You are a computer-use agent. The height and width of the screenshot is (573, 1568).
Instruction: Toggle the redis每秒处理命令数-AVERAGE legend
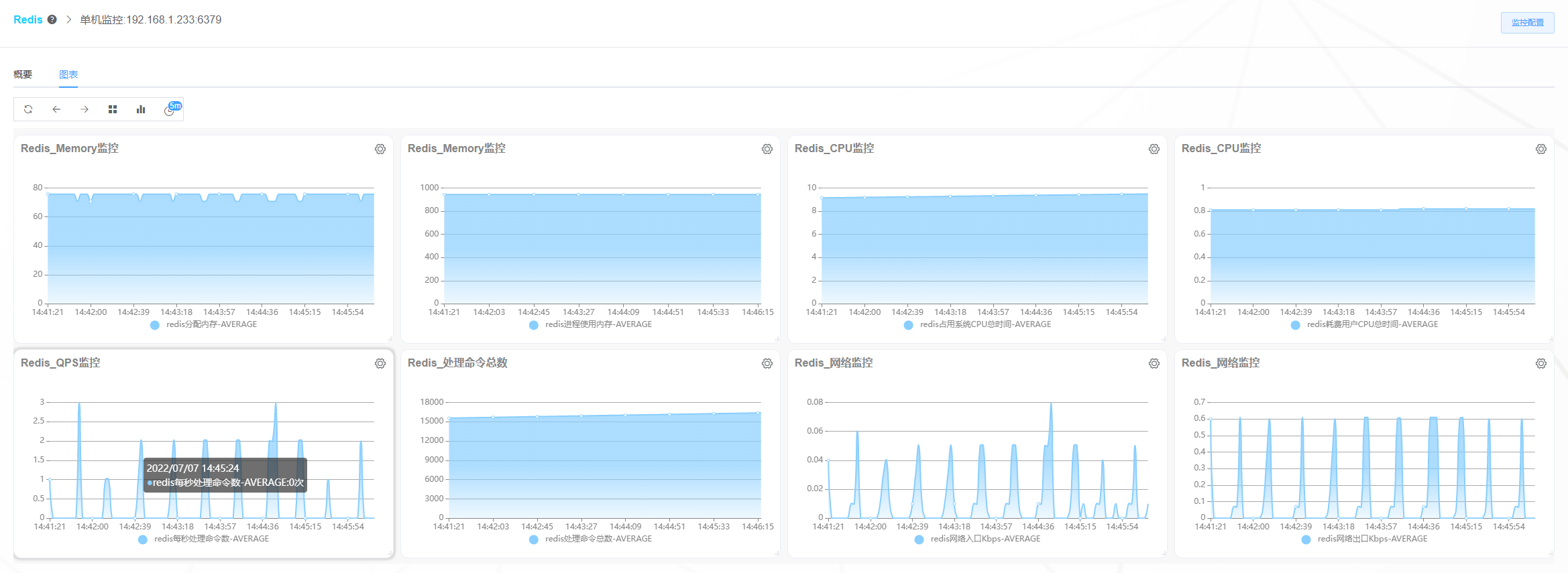coord(204,539)
